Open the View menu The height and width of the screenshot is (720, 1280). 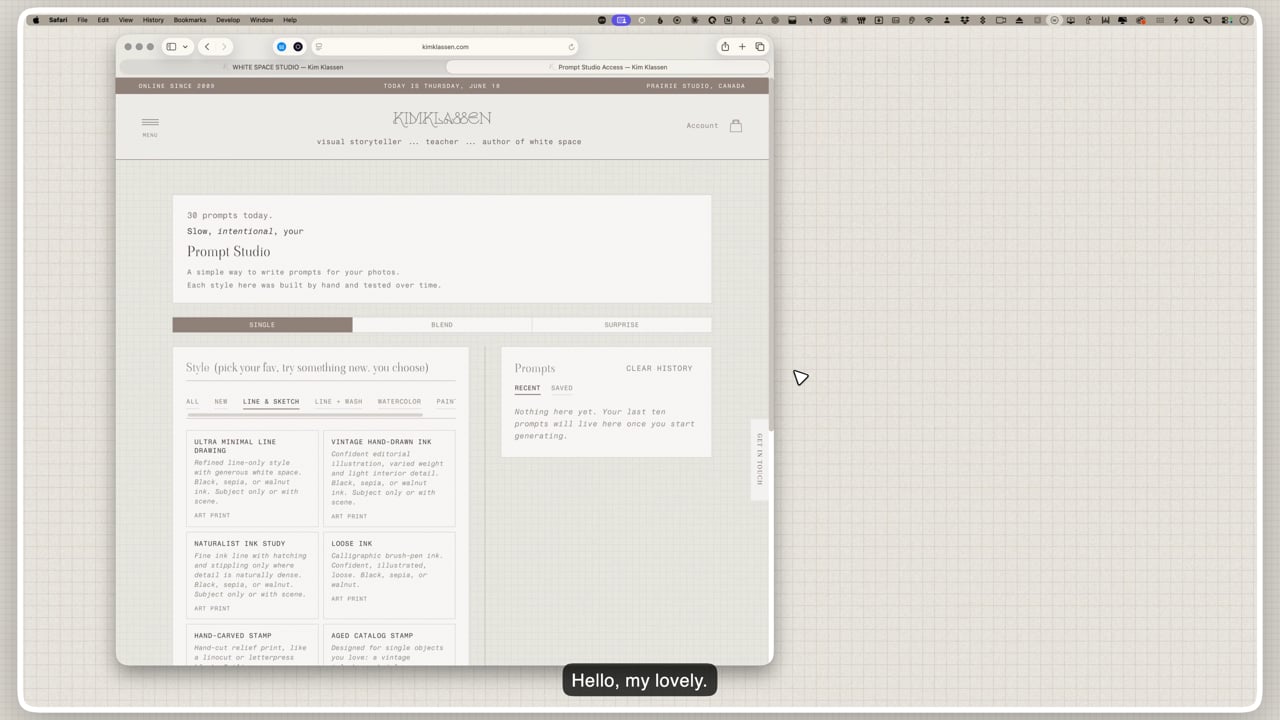click(126, 20)
